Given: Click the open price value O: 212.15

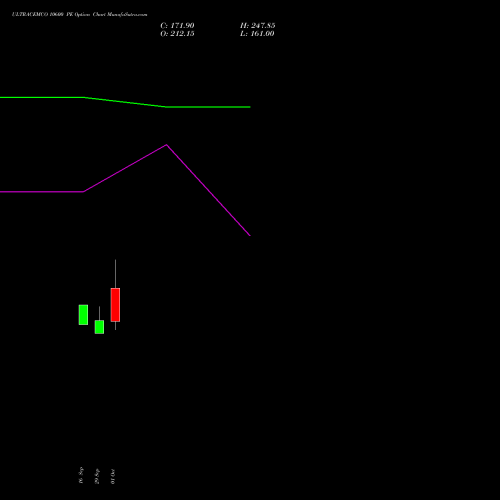Looking at the screenshot, I should pyautogui.click(x=177, y=34).
